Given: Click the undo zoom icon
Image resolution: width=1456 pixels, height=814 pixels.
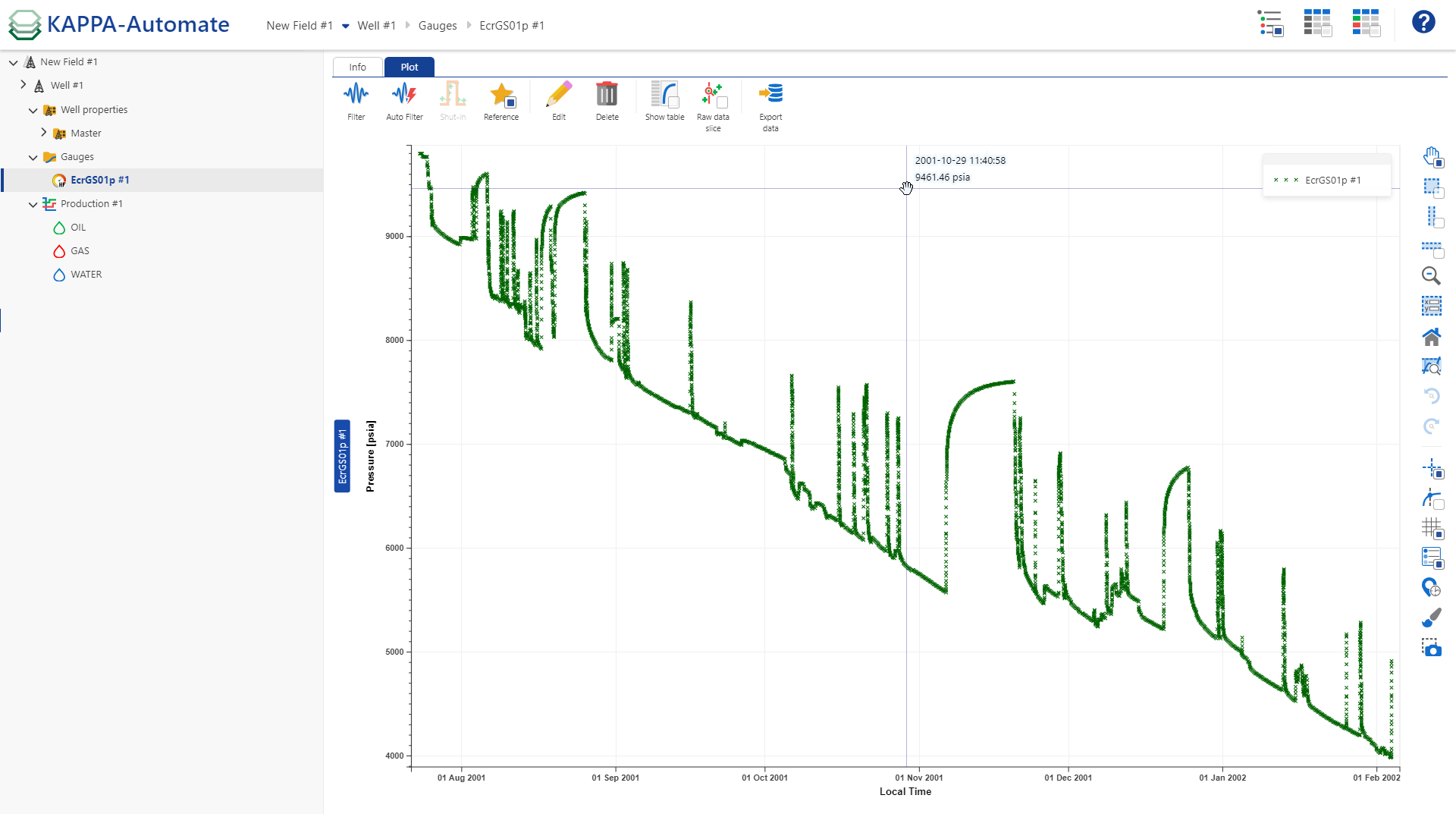Looking at the screenshot, I should pos(1431,396).
